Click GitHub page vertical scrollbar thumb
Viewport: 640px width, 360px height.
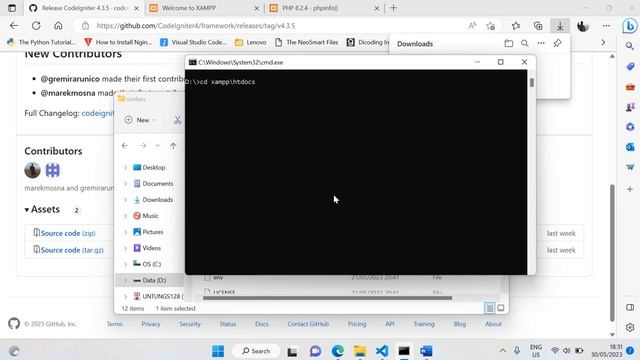pyautogui.click(x=612, y=253)
